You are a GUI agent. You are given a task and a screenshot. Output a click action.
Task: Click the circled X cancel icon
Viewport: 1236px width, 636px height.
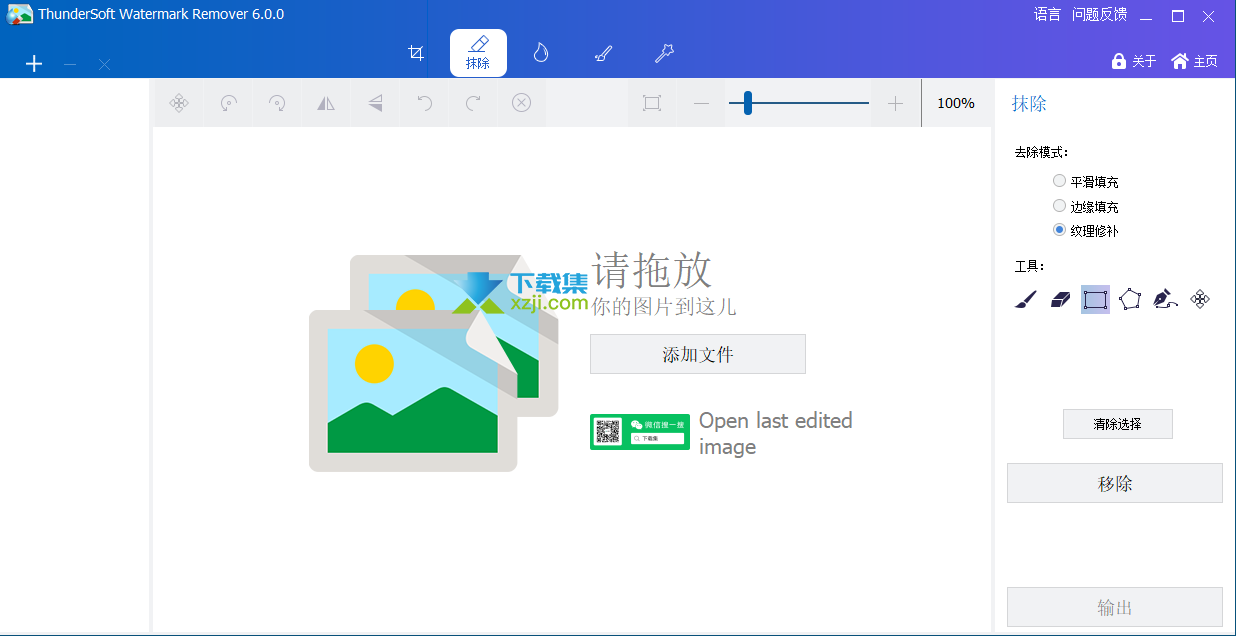521,103
